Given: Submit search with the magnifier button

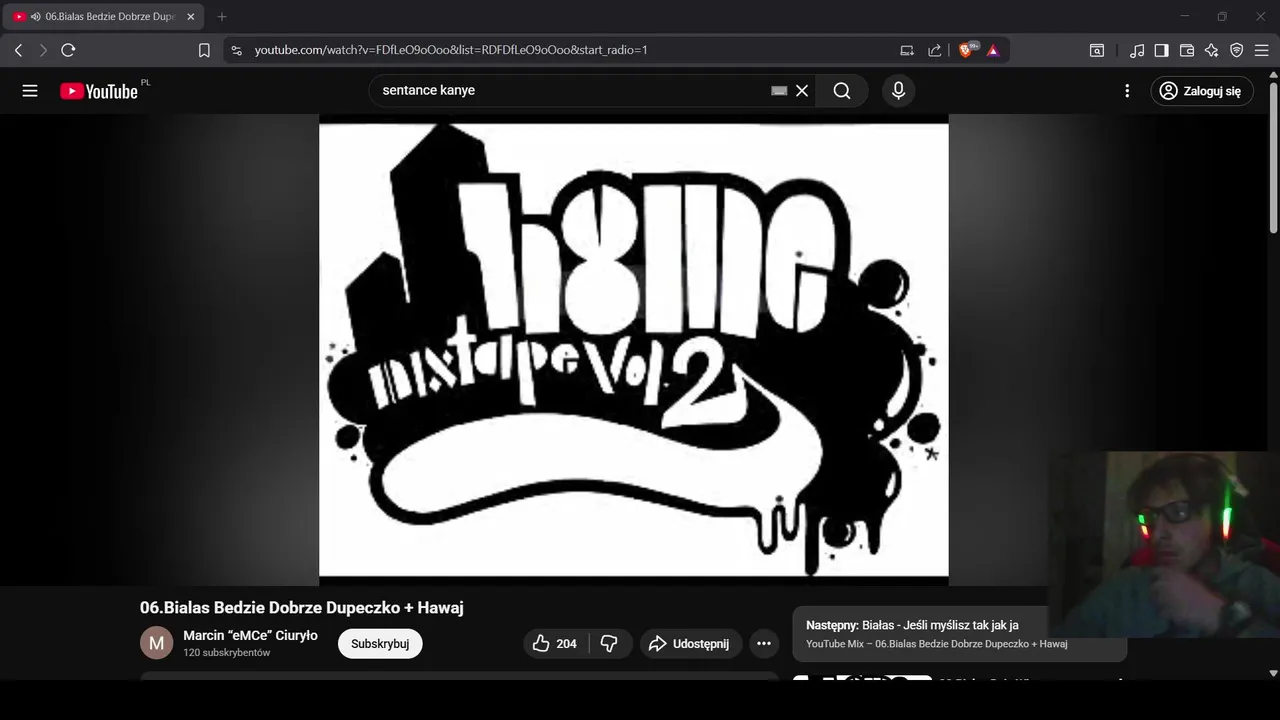Looking at the screenshot, I should [x=842, y=91].
